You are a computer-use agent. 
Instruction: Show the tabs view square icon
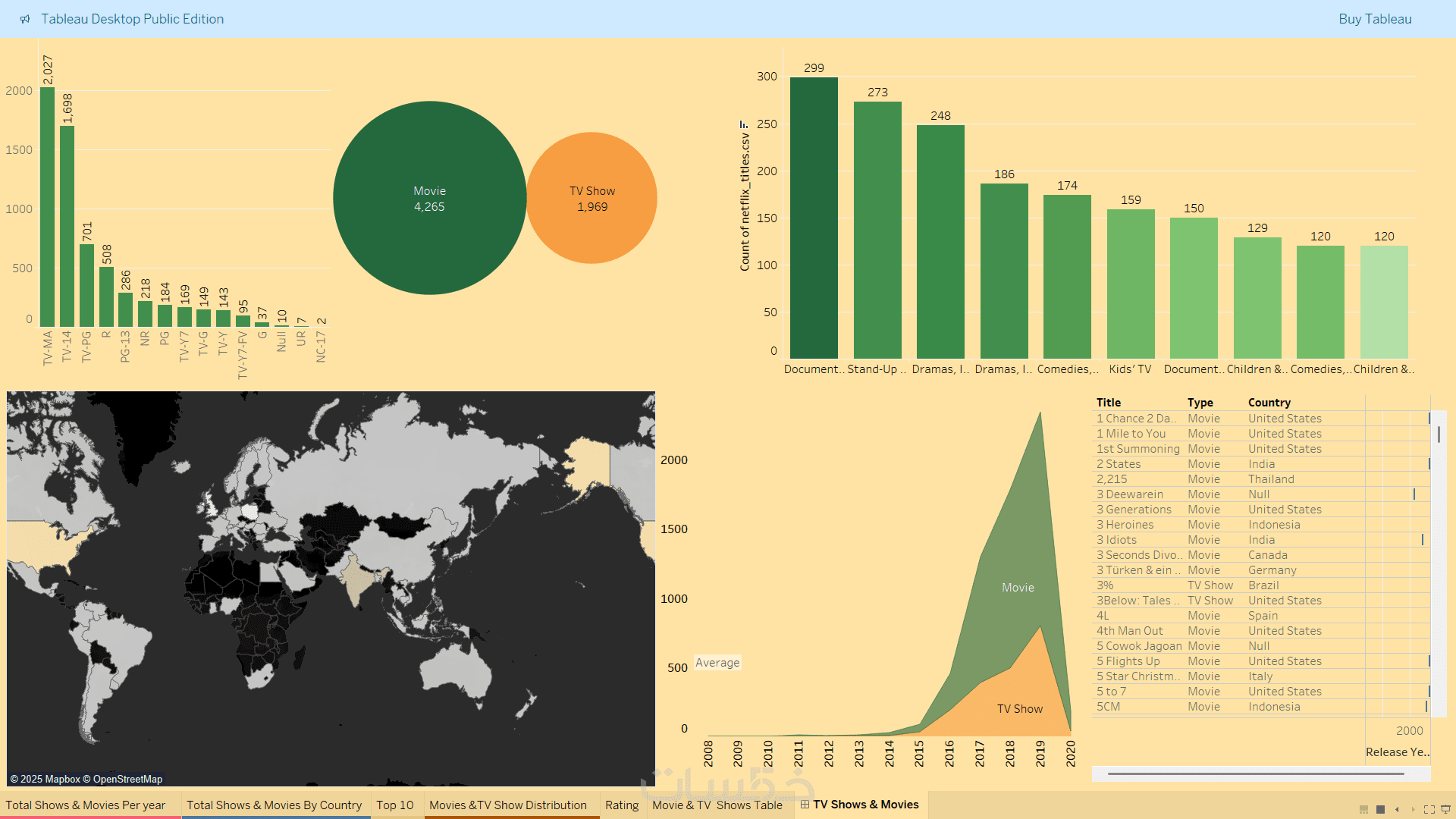coord(1380,809)
